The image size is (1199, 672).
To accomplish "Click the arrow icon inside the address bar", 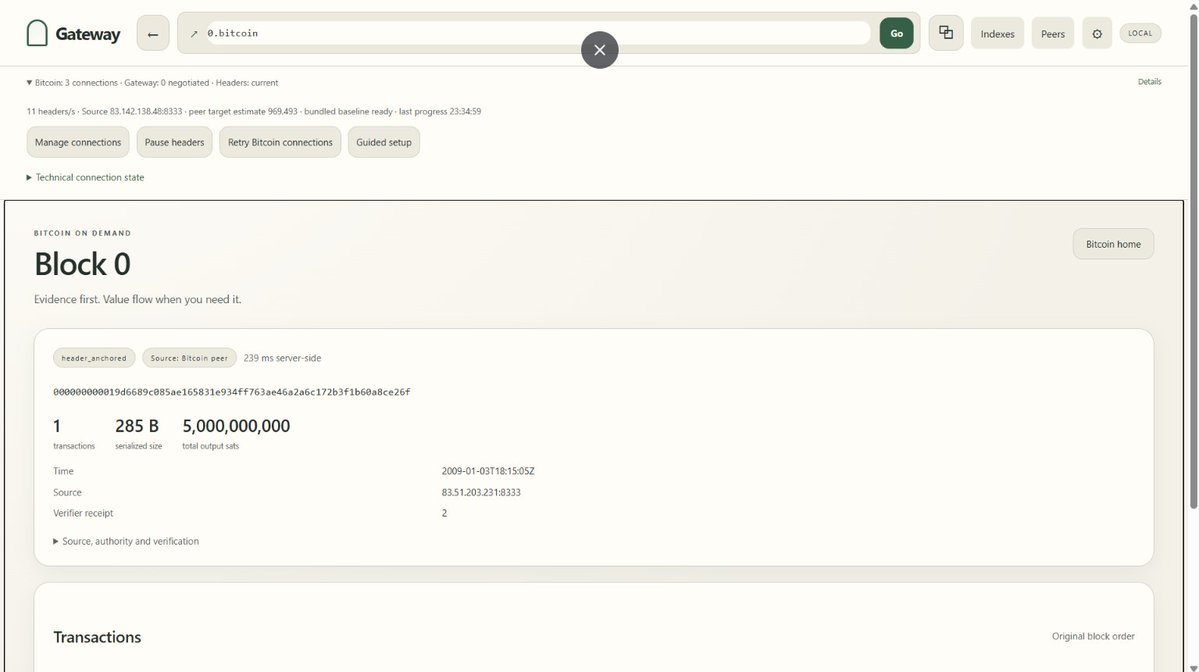I will pyautogui.click(x=193, y=34).
